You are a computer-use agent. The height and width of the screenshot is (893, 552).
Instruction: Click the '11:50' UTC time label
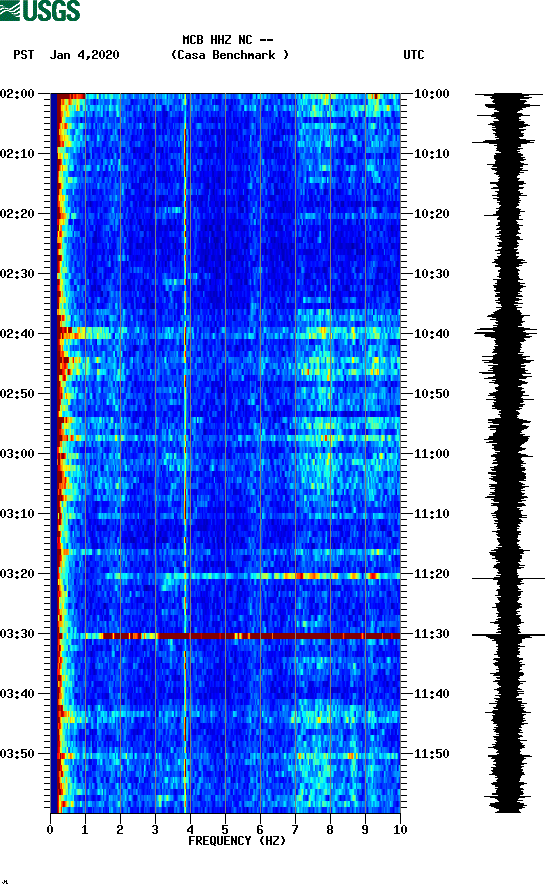pyautogui.click(x=431, y=753)
